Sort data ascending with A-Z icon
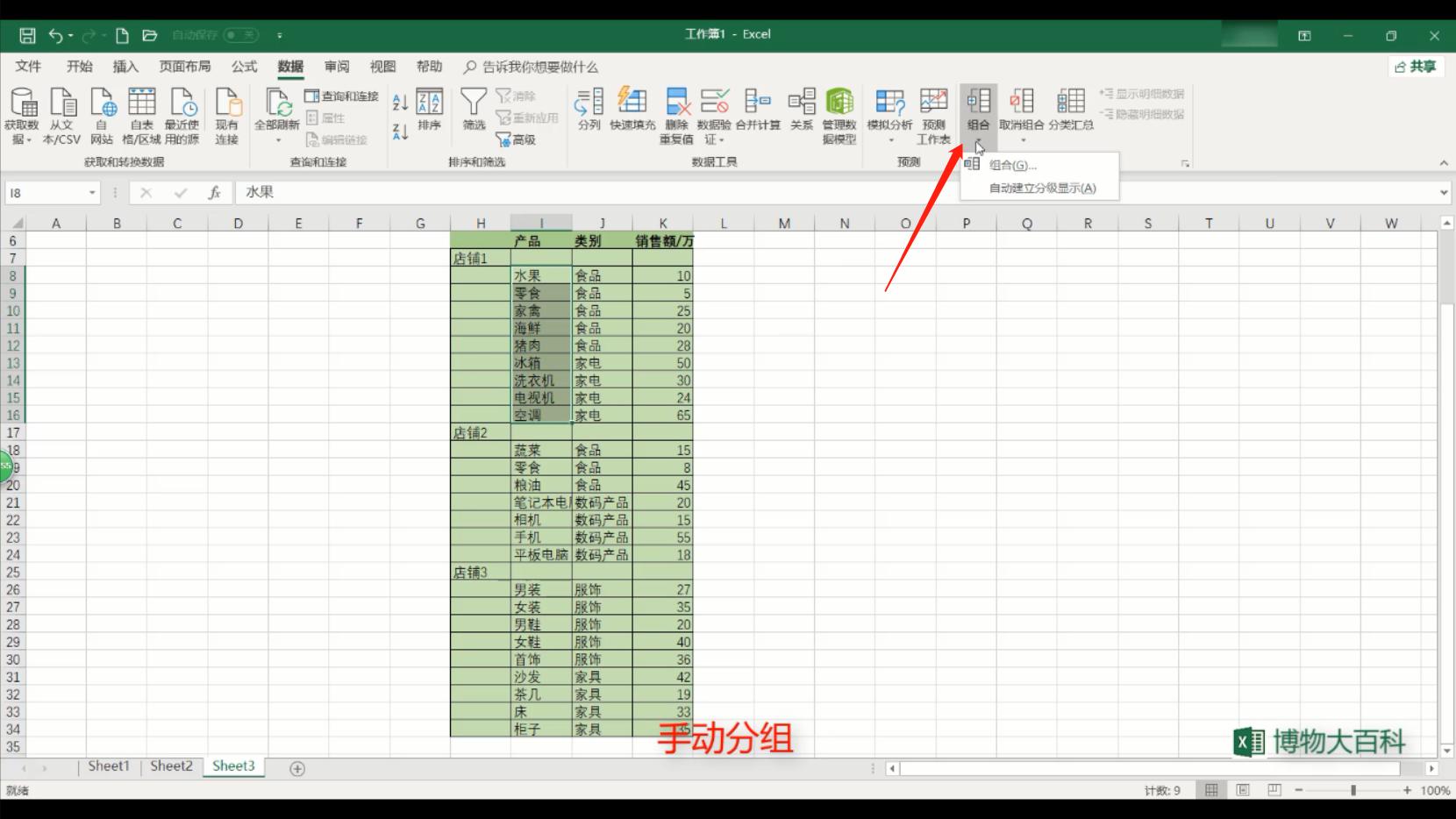 (x=399, y=103)
